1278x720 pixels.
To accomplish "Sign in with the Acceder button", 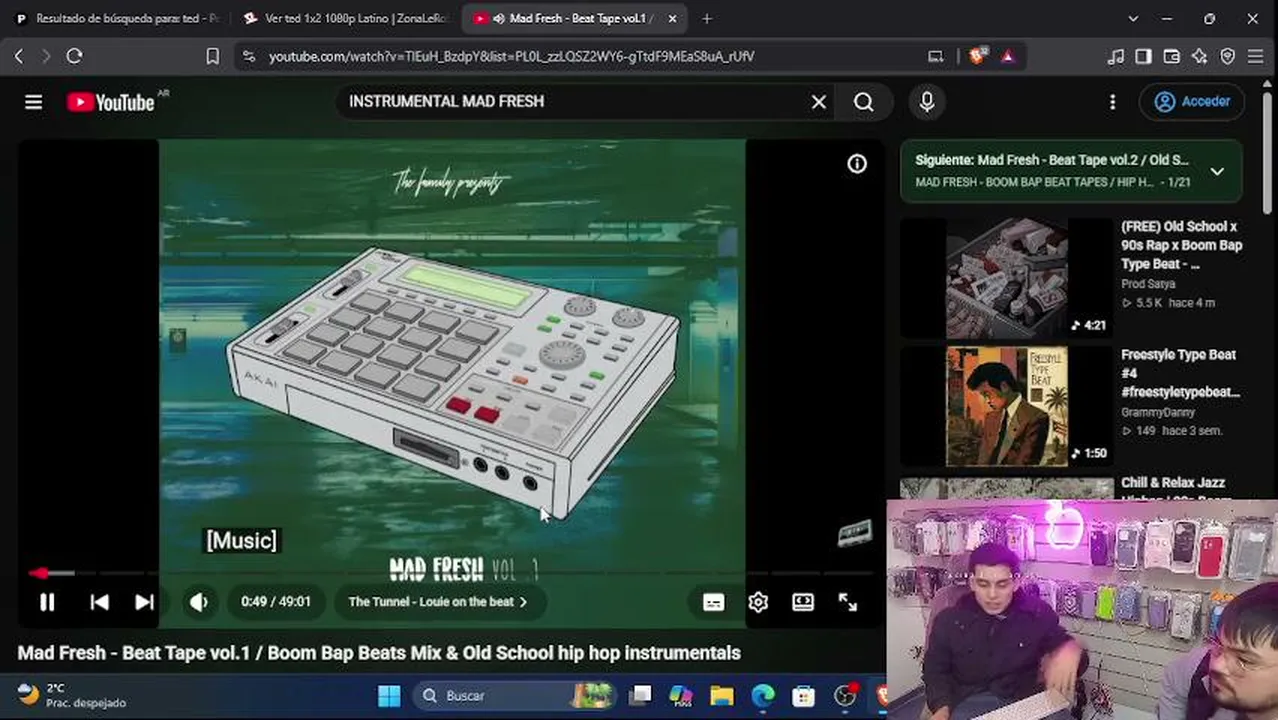I will pyautogui.click(x=1192, y=101).
